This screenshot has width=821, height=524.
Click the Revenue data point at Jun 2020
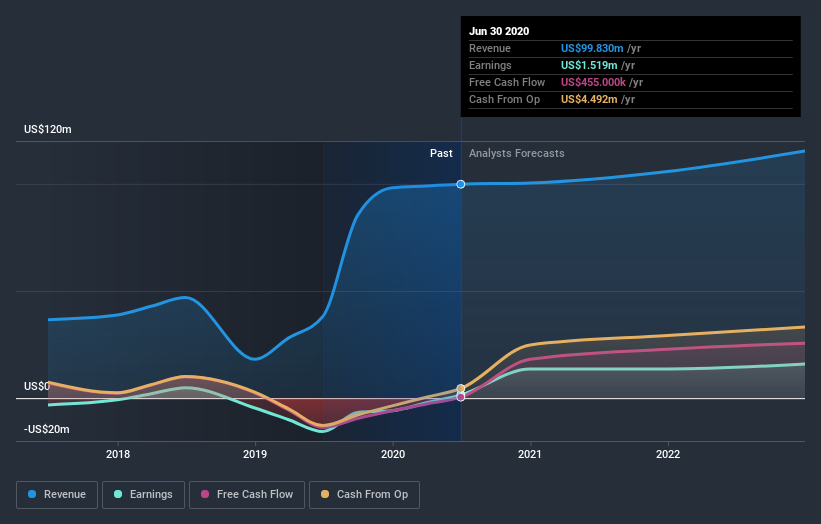tap(461, 184)
